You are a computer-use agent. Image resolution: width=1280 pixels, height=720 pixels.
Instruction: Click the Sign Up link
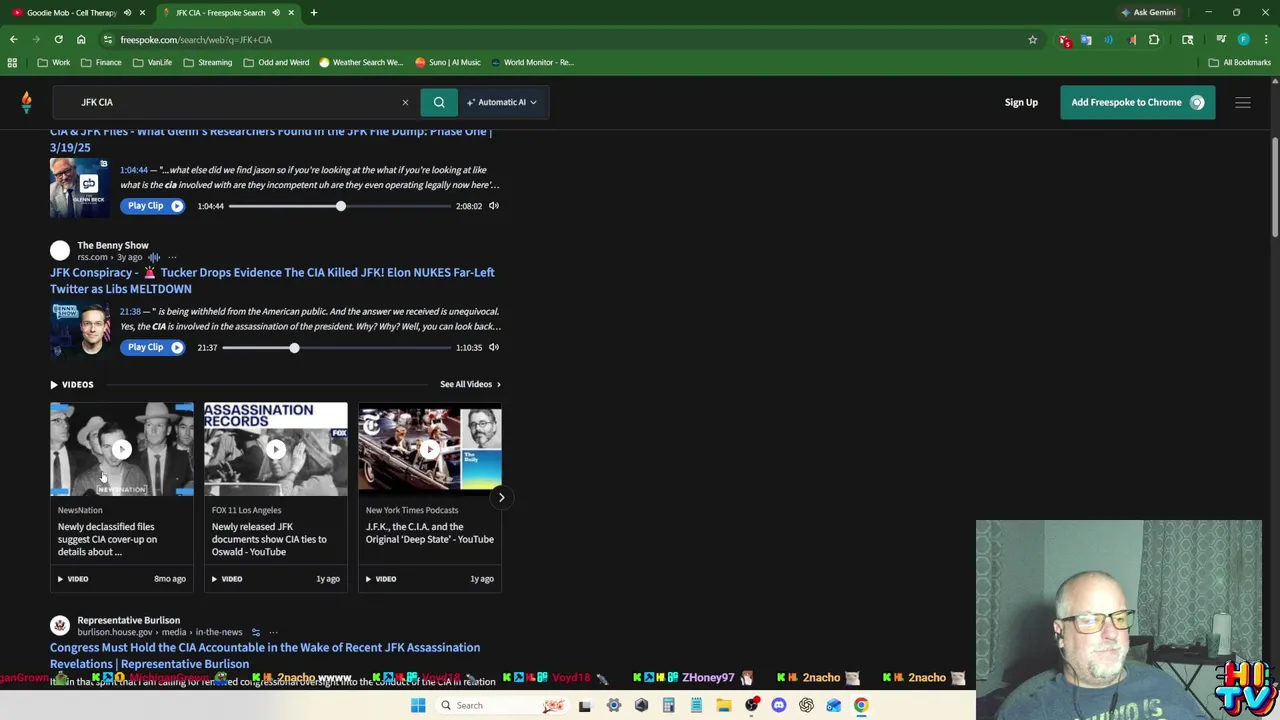click(x=1021, y=102)
